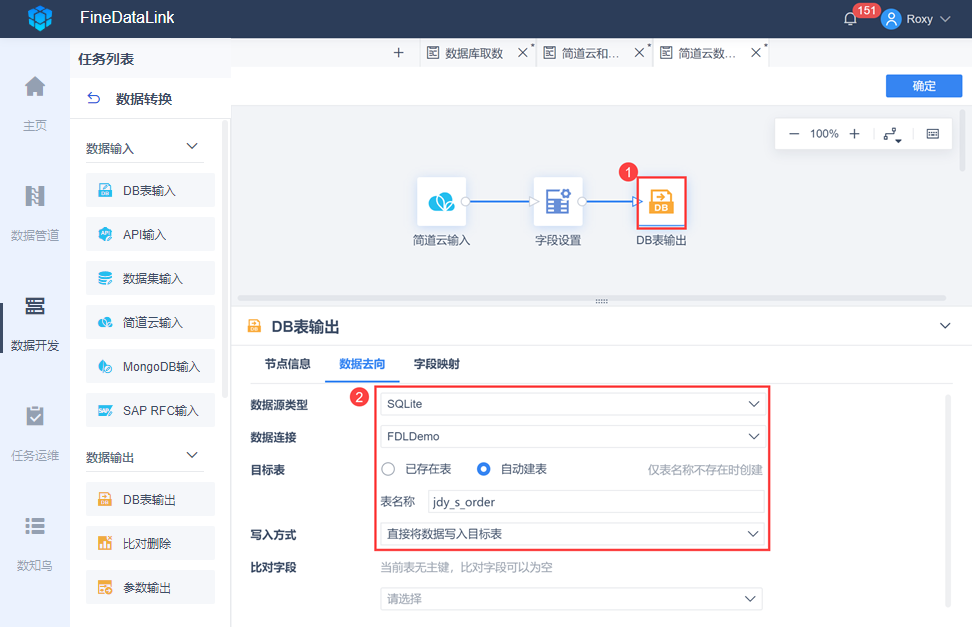Open 比对字段 请选择 dropdown
This screenshot has width=972, height=627.
pos(571,598)
